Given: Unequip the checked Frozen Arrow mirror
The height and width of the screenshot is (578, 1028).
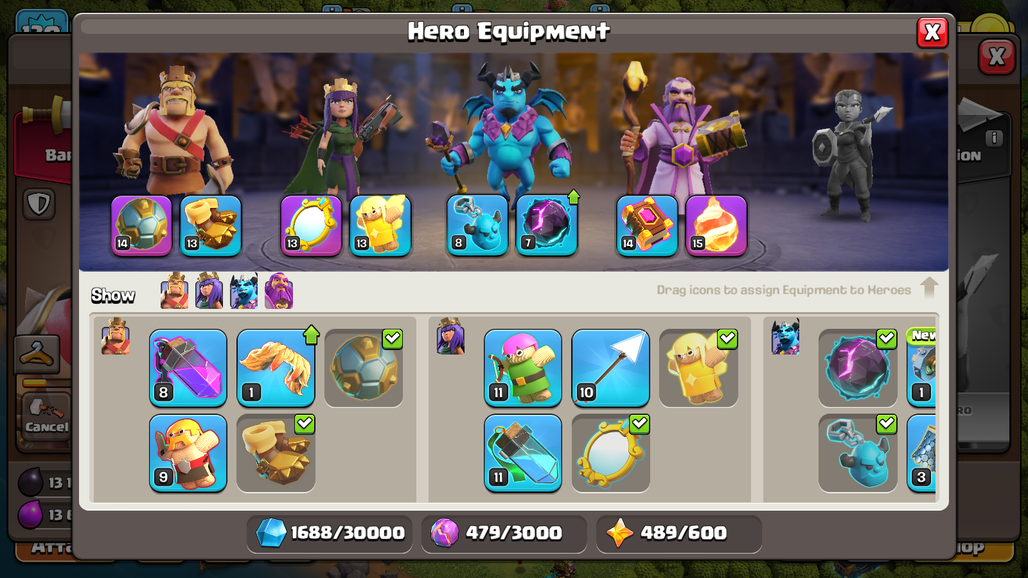Looking at the screenshot, I should (610, 453).
